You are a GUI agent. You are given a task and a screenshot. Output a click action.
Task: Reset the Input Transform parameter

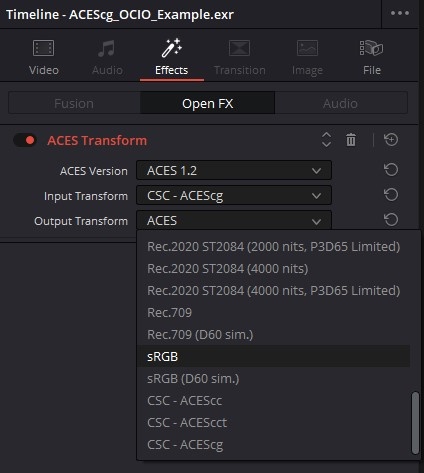pyautogui.click(x=391, y=195)
